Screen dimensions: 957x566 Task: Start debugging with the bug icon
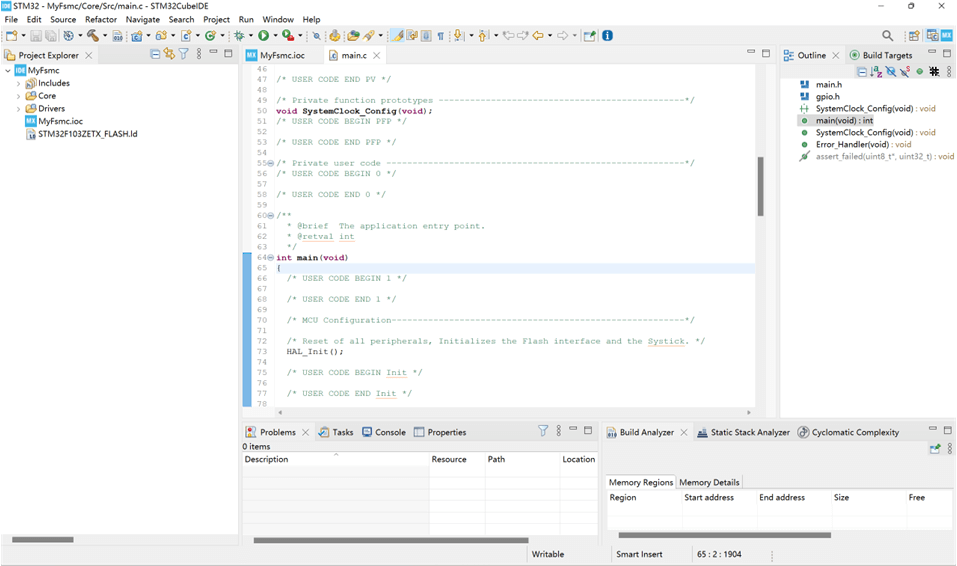coord(240,36)
